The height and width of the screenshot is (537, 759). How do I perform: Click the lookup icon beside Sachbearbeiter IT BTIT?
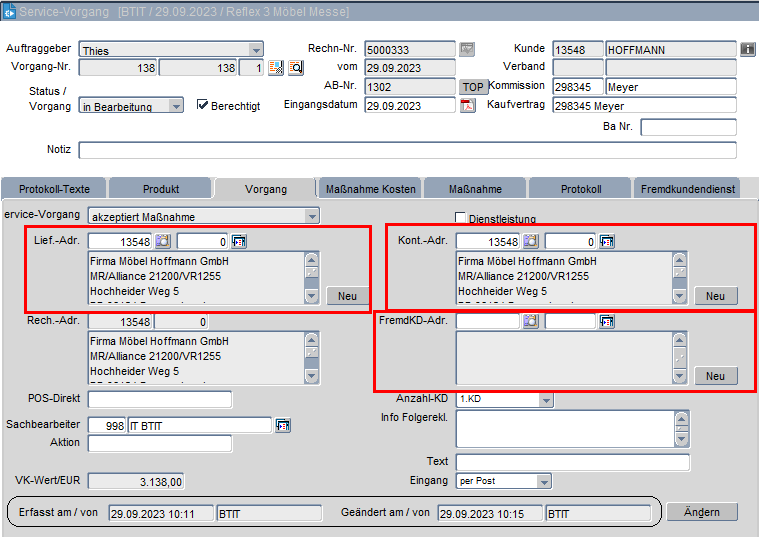click(283, 425)
